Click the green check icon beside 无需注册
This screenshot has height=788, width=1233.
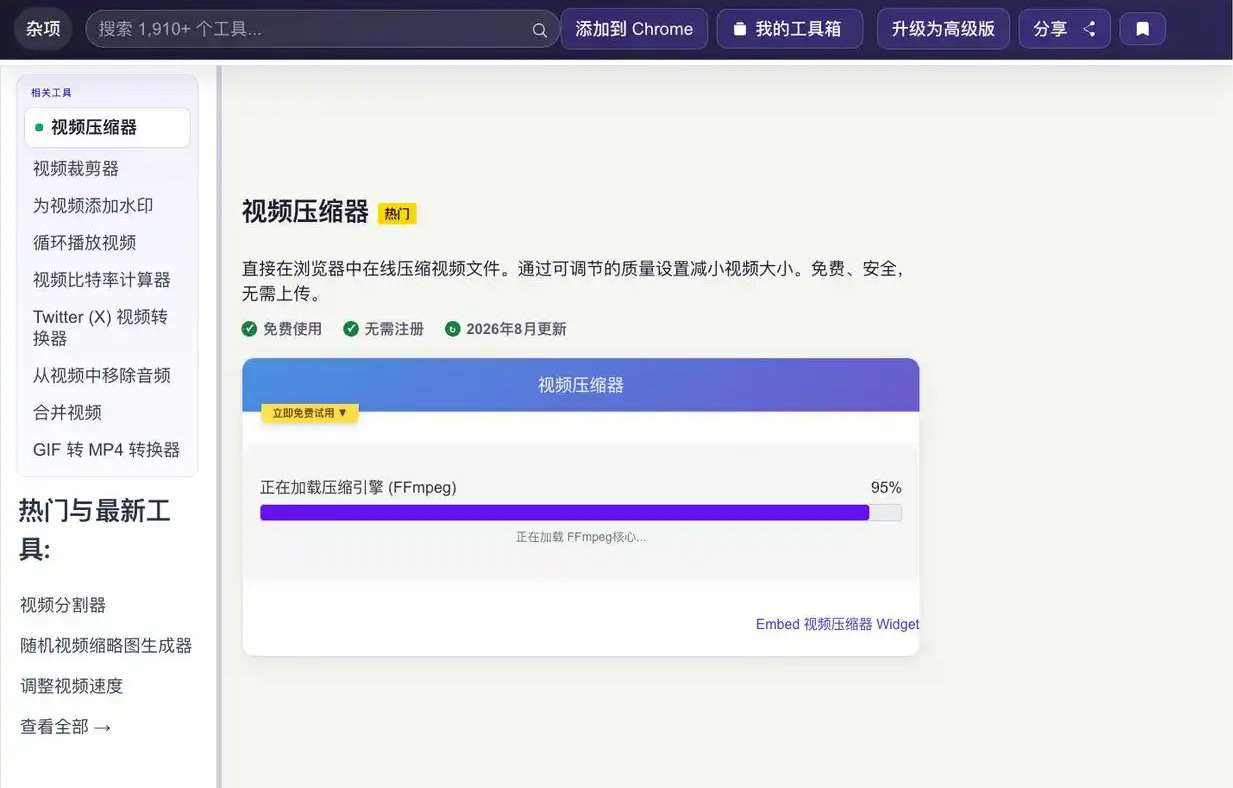click(351, 328)
